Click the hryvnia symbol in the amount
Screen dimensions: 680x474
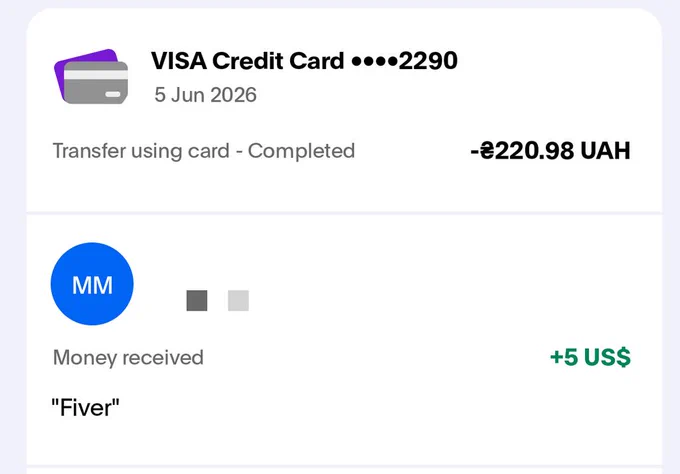[487, 150]
